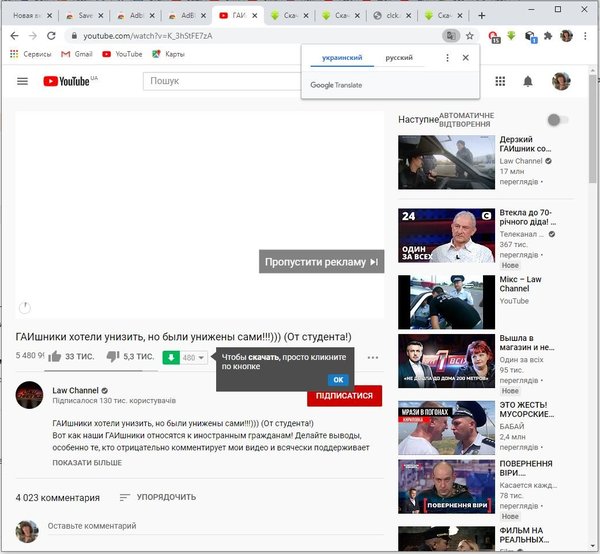600x554 pixels.
Task: Open the УПОРЯДОЧИТЬ sort comments menu
Action: [x=158, y=497]
